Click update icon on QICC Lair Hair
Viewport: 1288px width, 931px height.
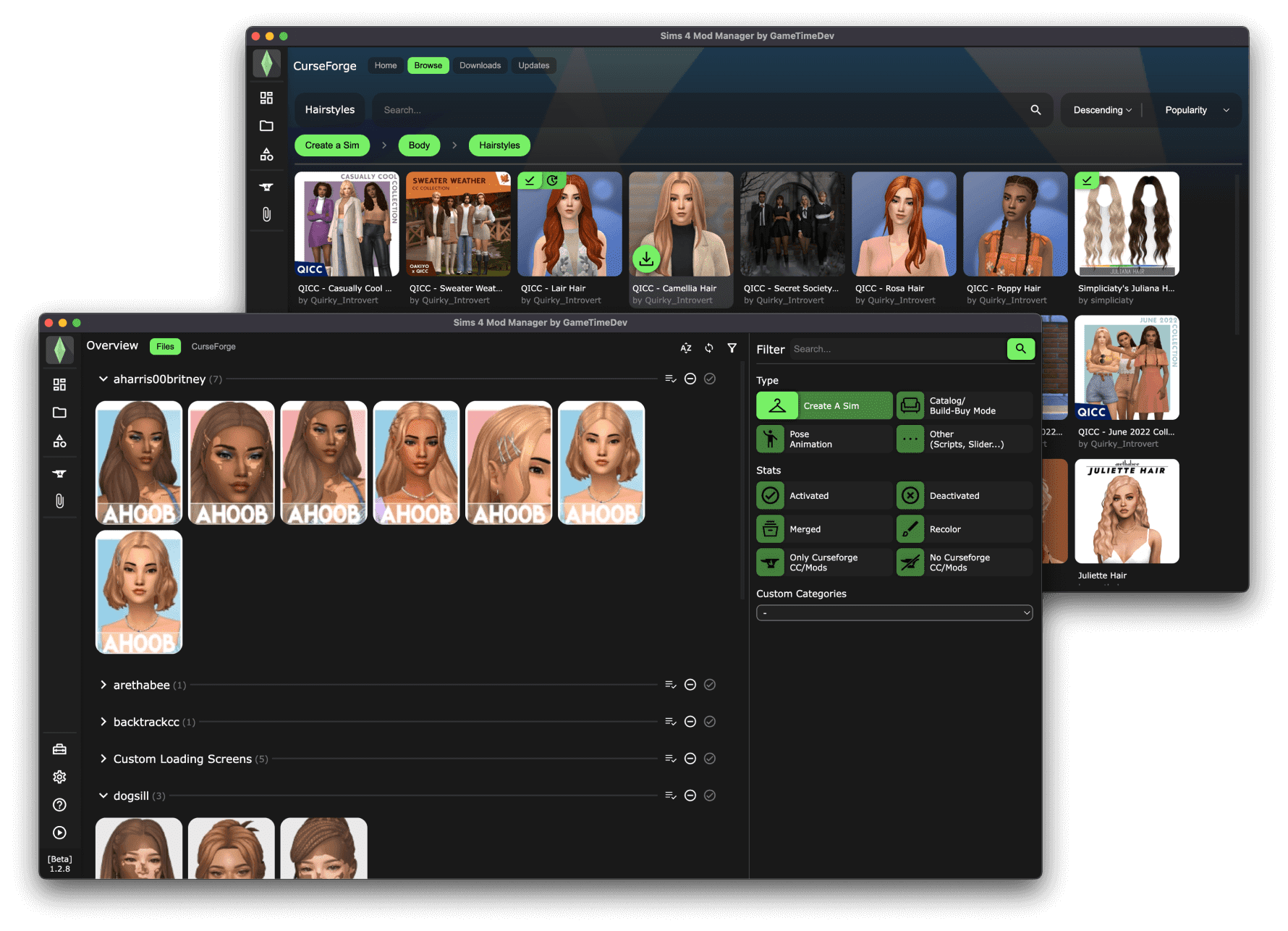553,180
